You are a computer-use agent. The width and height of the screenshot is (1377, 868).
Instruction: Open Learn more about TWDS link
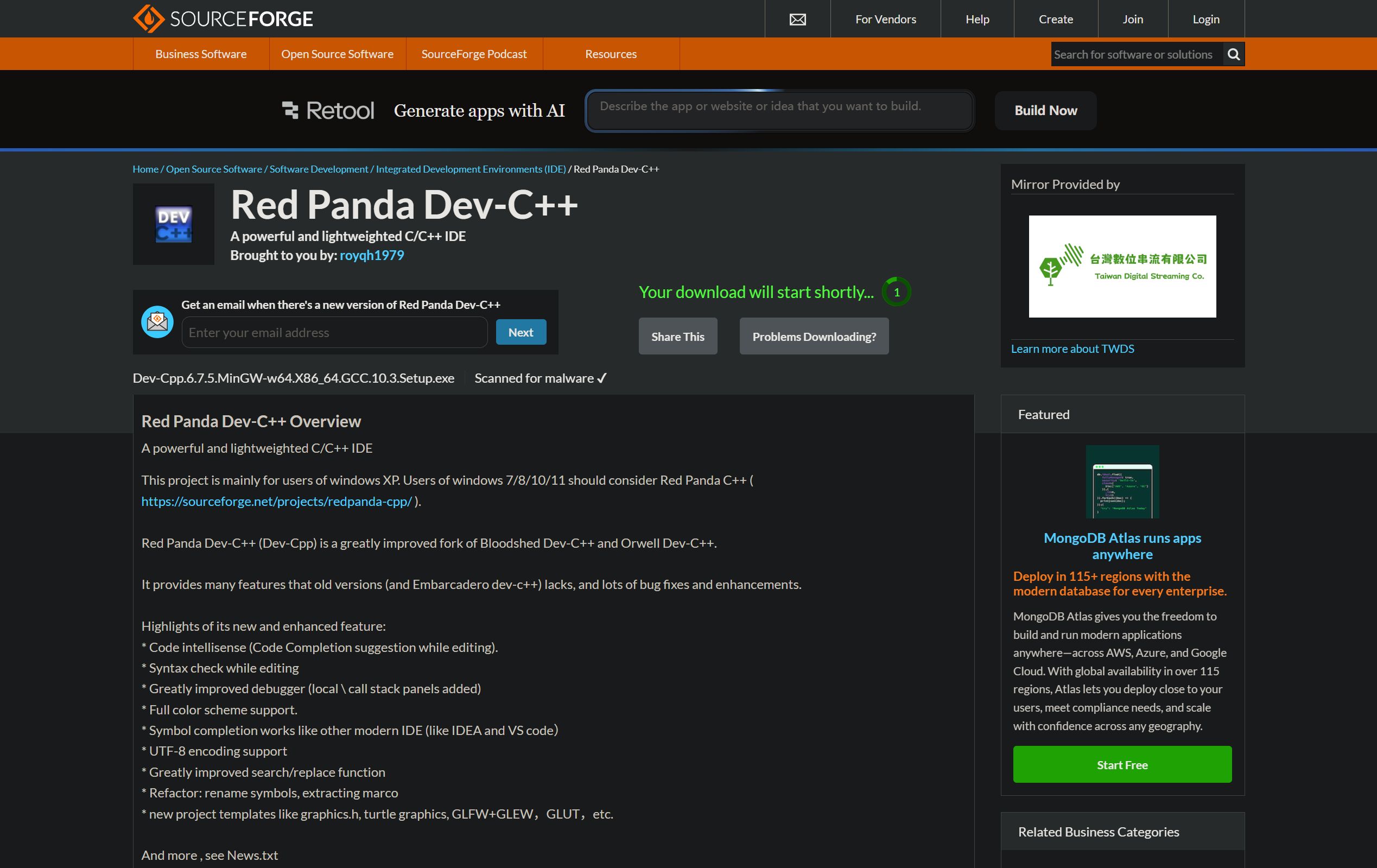click(1072, 349)
